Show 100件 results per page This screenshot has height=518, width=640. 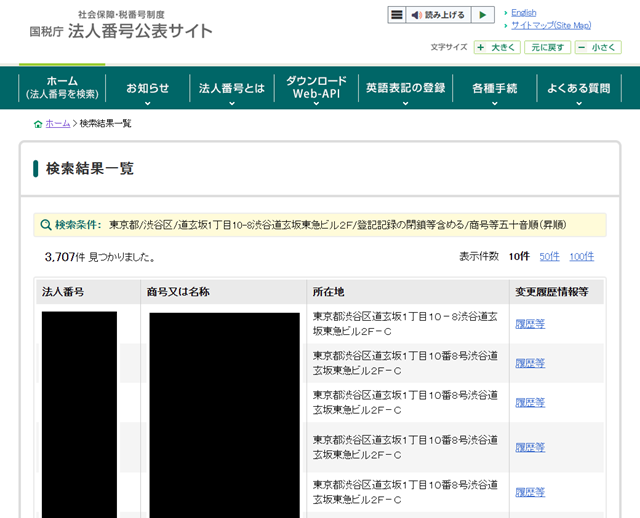[x=581, y=257]
